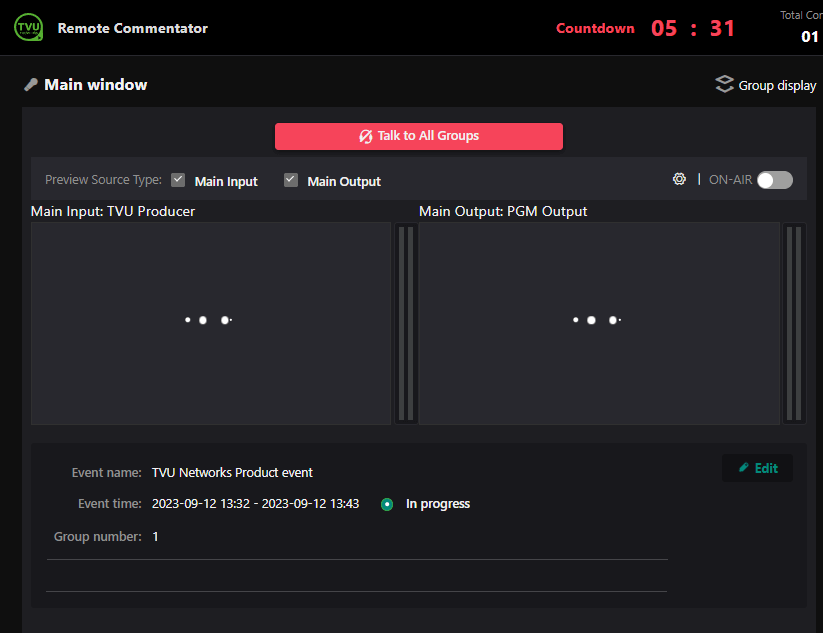Click the countdown timer 05 : 31
The width and height of the screenshot is (823, 633).
tap(692, 28)
